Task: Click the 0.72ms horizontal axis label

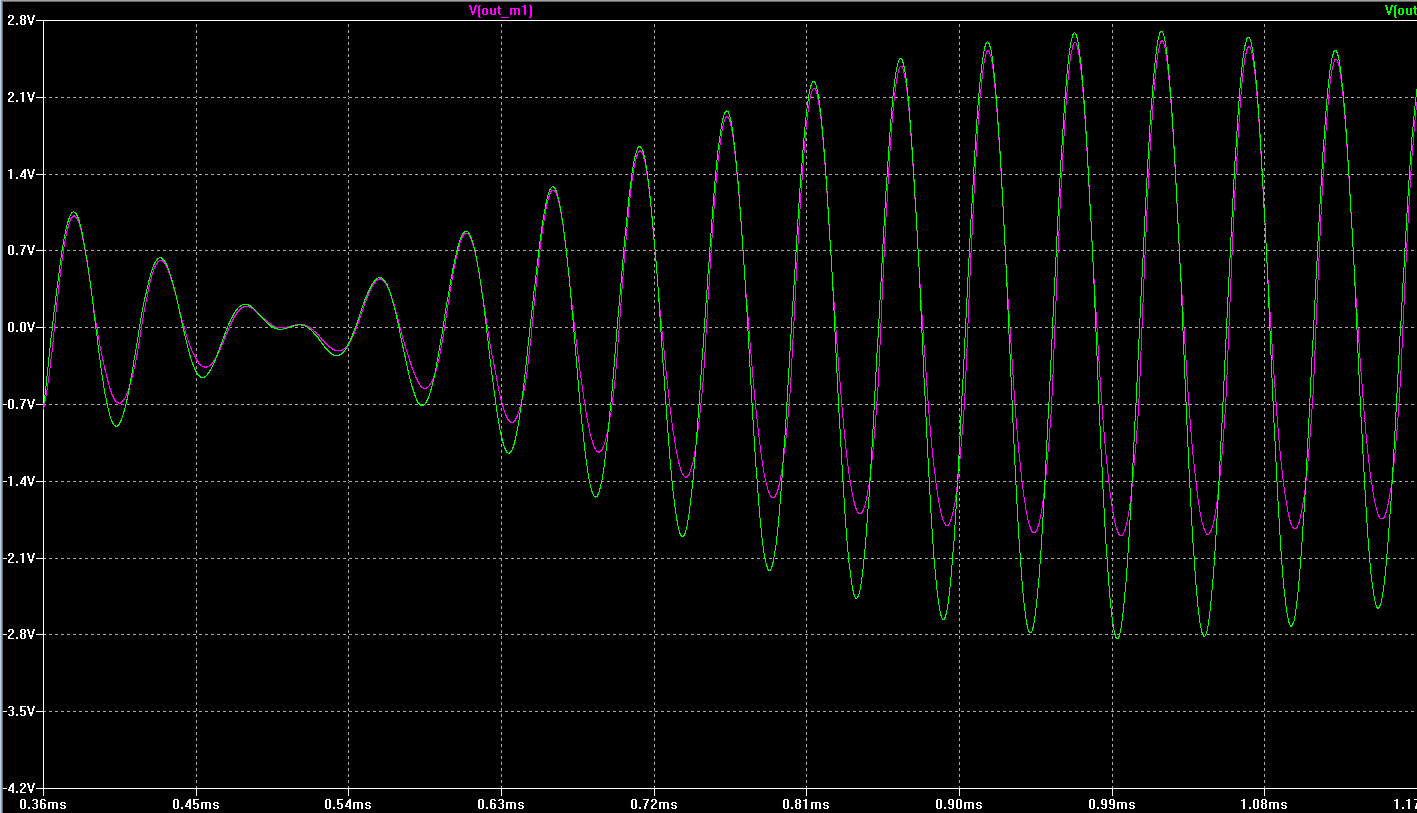Action: click(654, 804)
